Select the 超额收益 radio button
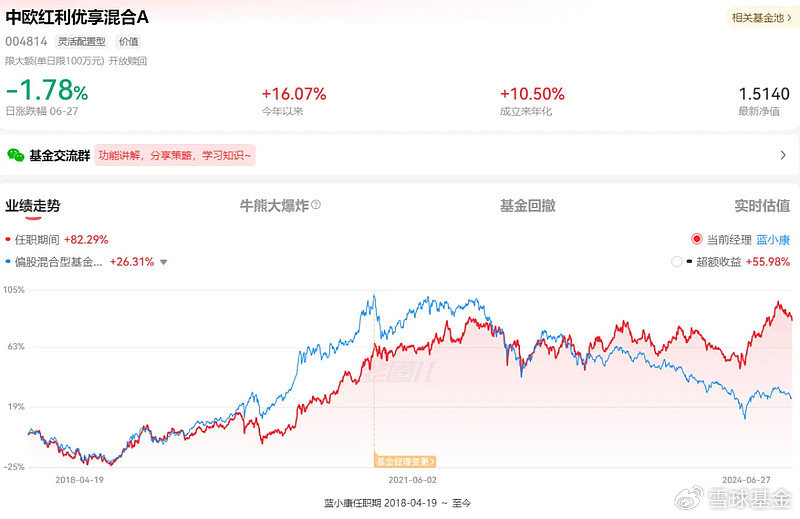The width and height of the screenshot is (800, 519). (x=677, y=262)
